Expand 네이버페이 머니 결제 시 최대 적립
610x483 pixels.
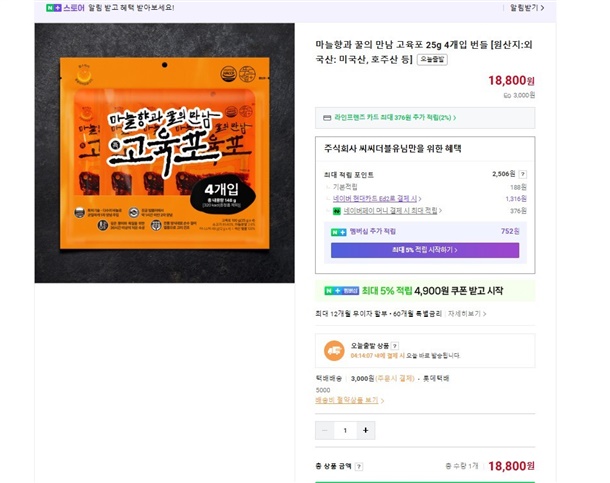393,211
